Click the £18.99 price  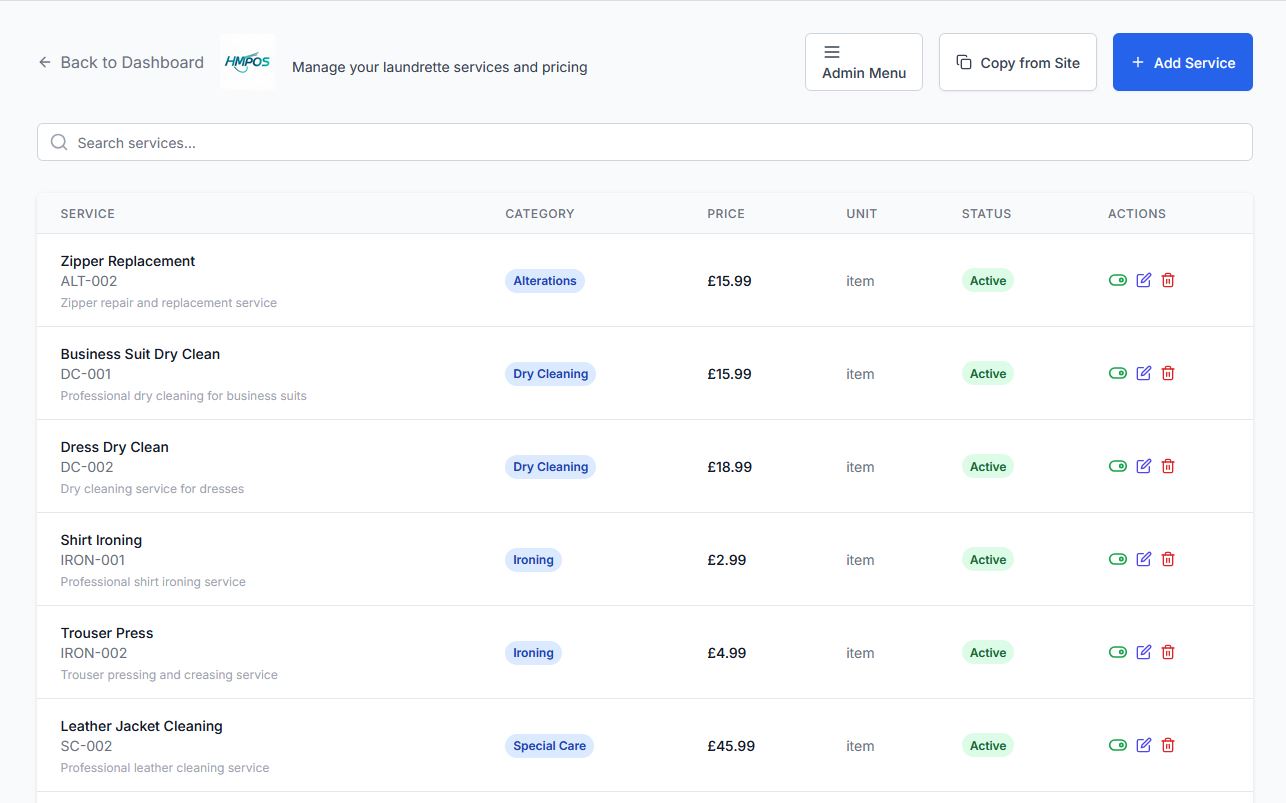click(x=730, y=467)
